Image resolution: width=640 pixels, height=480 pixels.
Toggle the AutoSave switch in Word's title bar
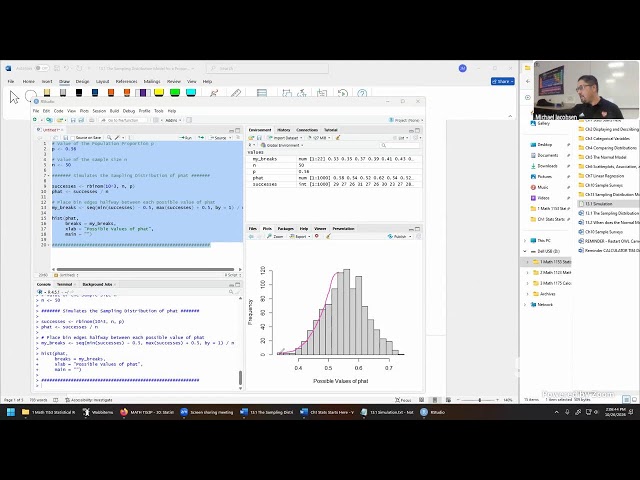pos(42,68)
